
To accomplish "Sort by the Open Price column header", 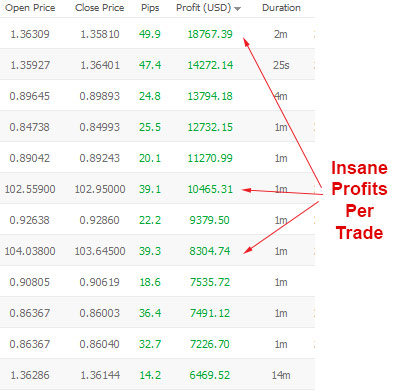I will pyautogui.click(x=30, y=8).
